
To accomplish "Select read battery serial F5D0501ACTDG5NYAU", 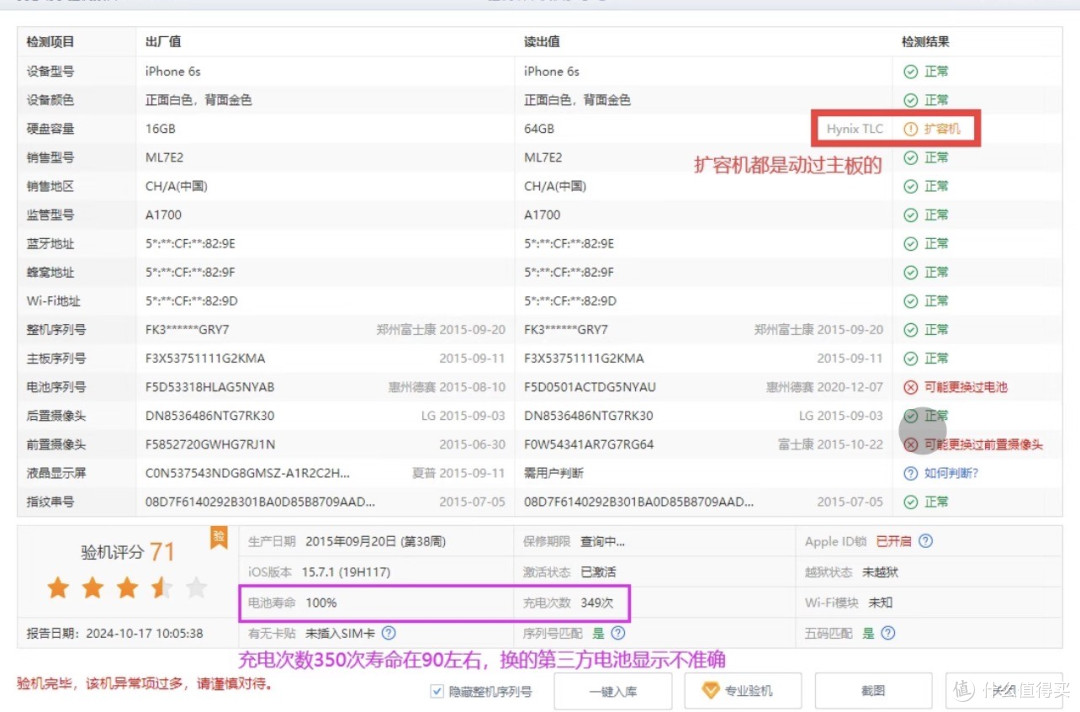I will pyautogui.click(x=590, y=388).
